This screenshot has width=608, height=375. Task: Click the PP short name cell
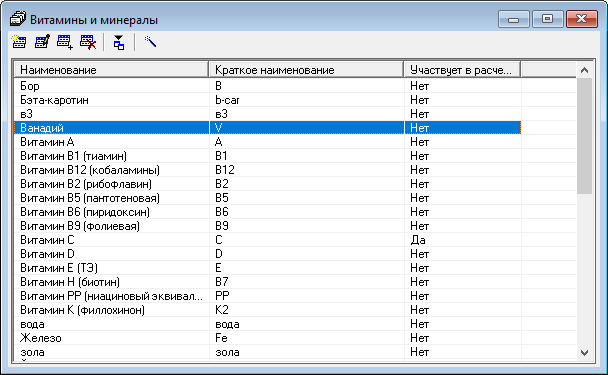pos(307,296)
